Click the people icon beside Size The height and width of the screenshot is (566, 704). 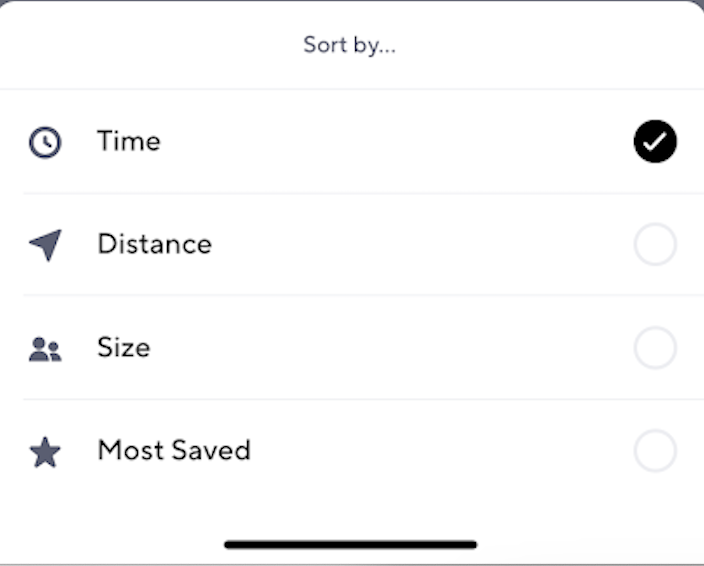(45, 349)
